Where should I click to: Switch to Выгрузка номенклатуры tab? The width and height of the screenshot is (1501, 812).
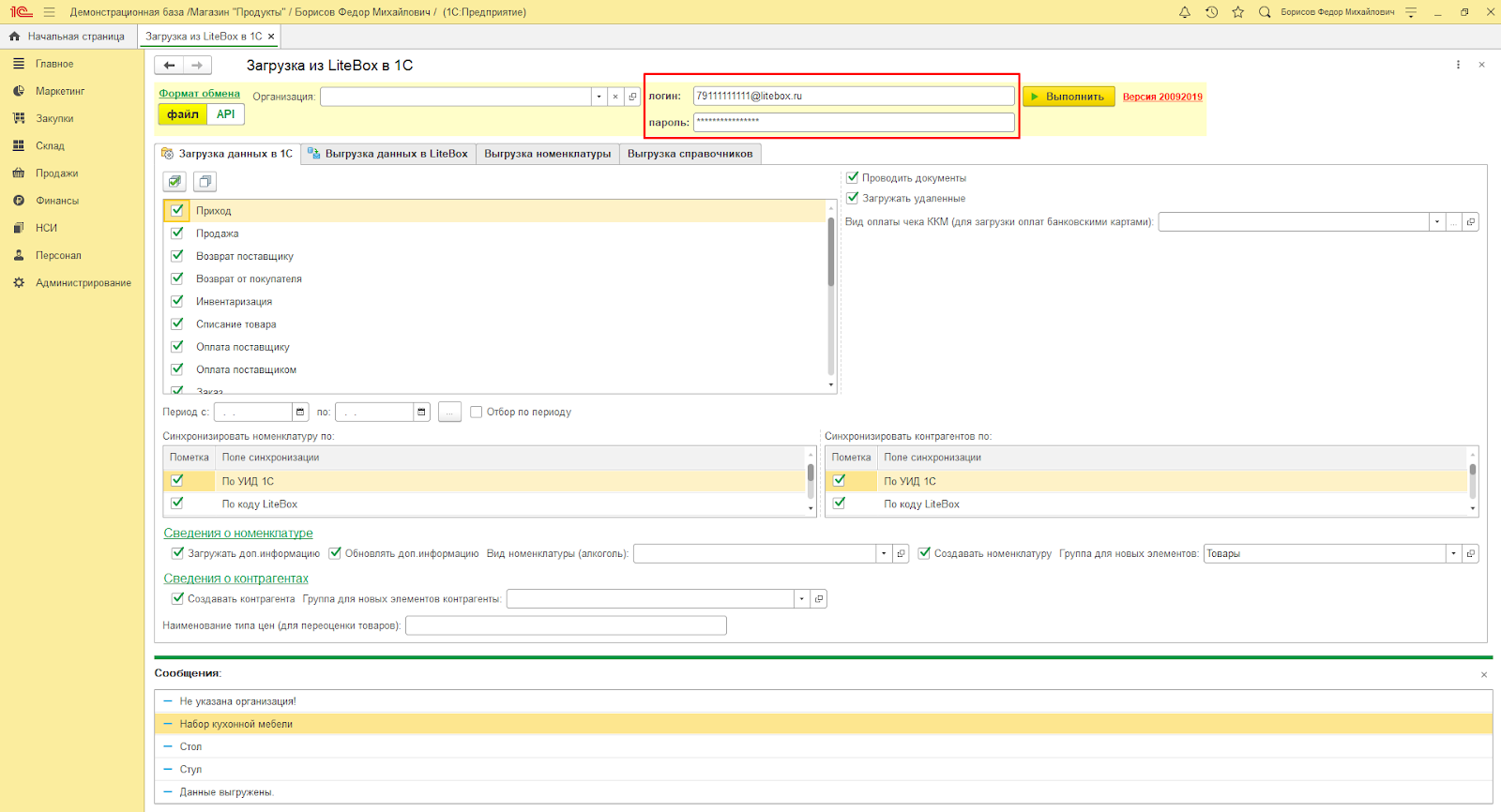pyautogui.click(x=548, y=154)
